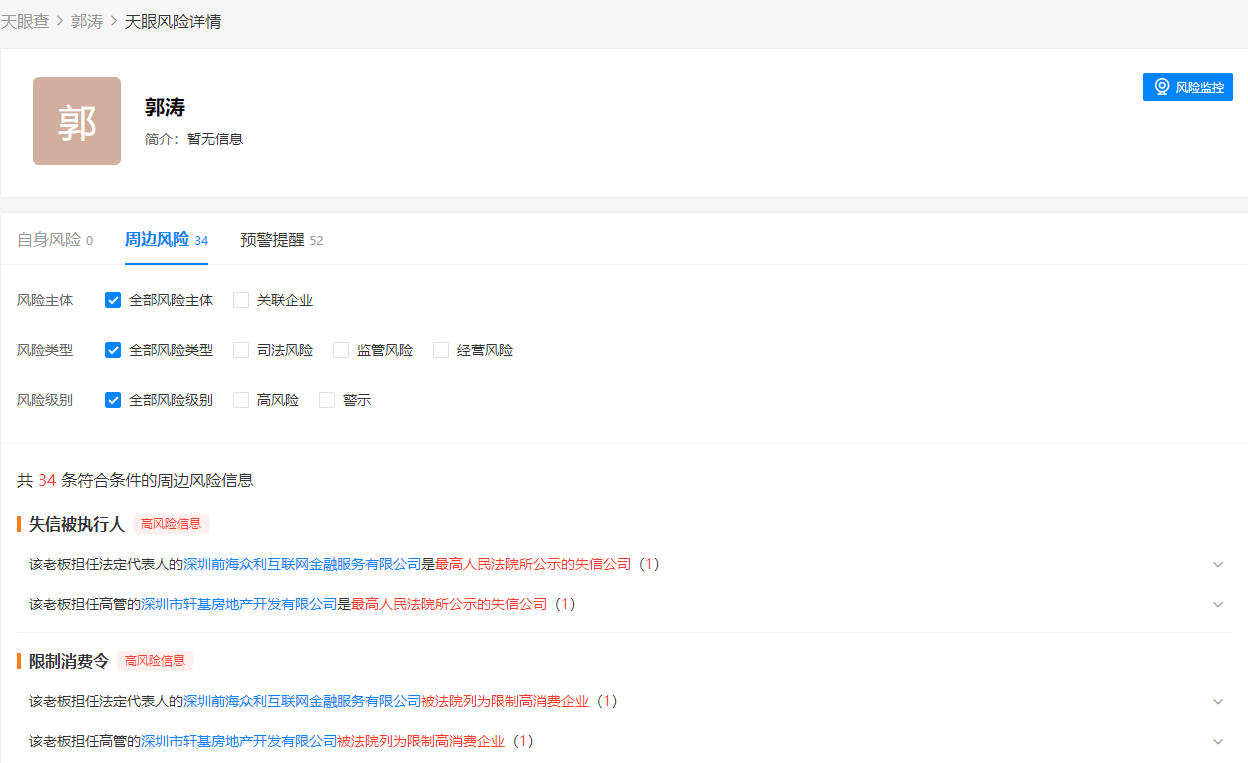Viewport: 1248px width, 763px height.
Task: Toggle 全部风险主体 checkbox
Action: [x=113, y=300]
